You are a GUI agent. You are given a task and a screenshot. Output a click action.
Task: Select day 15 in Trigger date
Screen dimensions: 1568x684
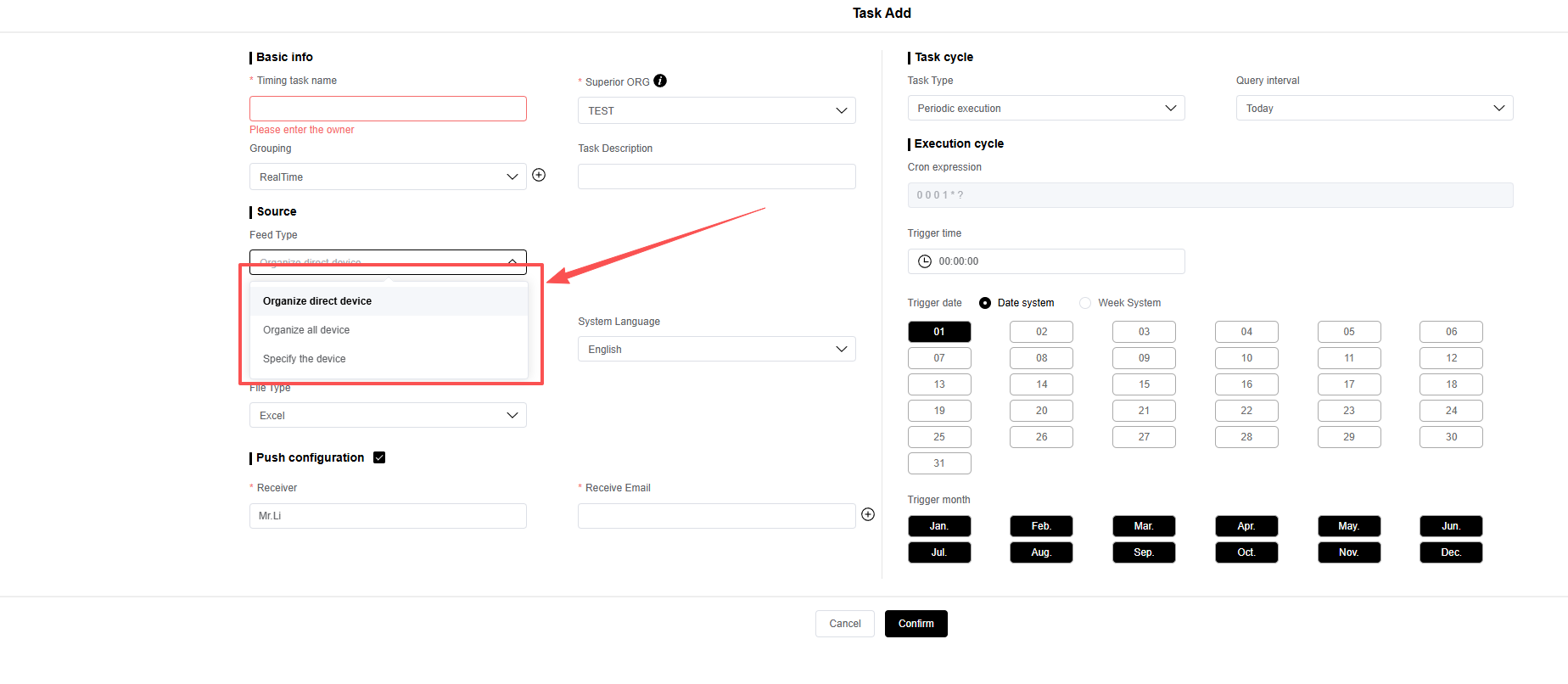(x=1144, y=384)
